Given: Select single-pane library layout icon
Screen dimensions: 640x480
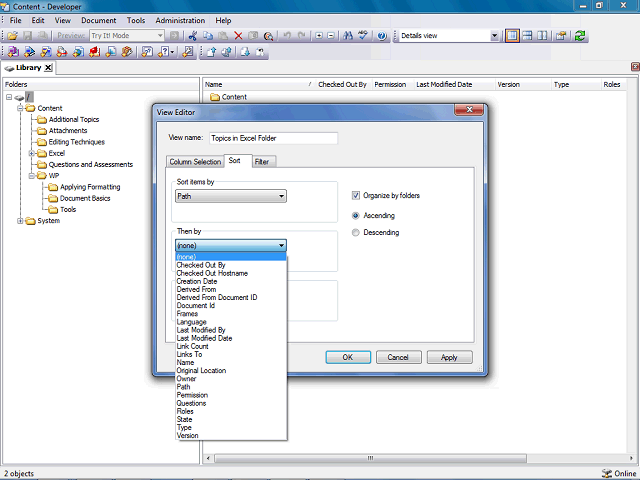Looking at the screenshot, I should pos(512,36).
